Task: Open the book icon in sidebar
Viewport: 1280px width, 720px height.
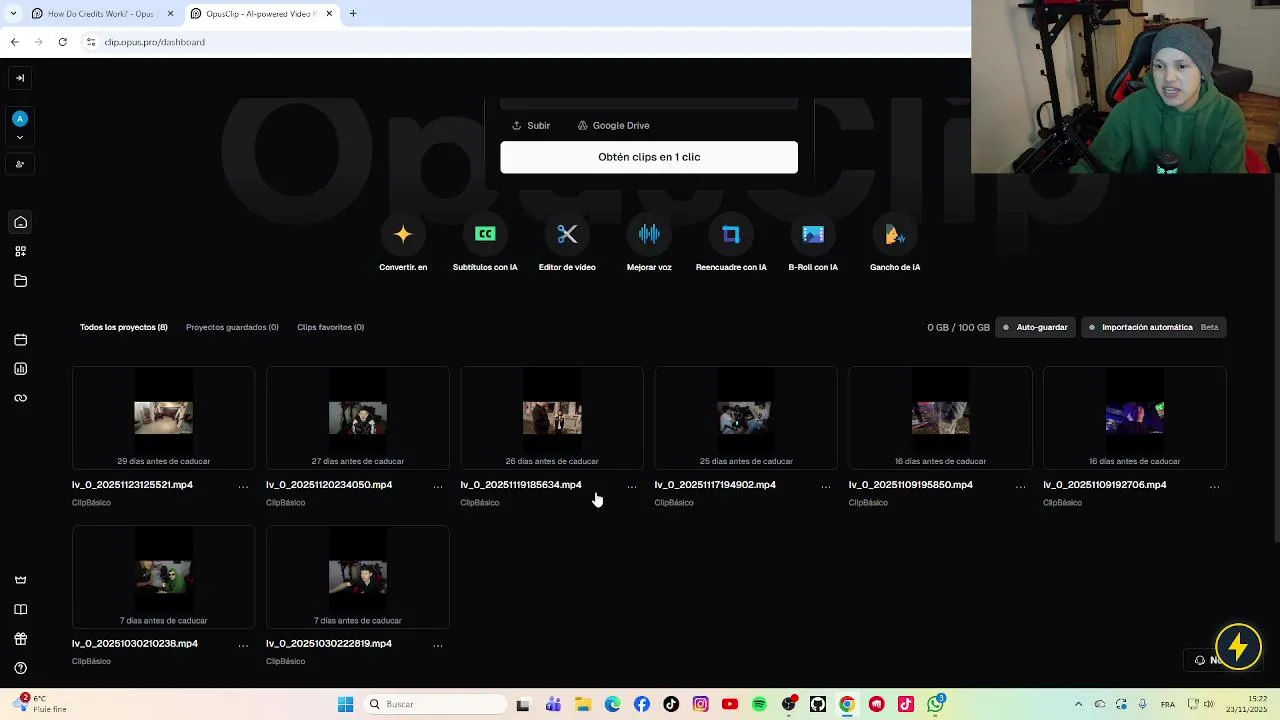Action: [20, 609]
